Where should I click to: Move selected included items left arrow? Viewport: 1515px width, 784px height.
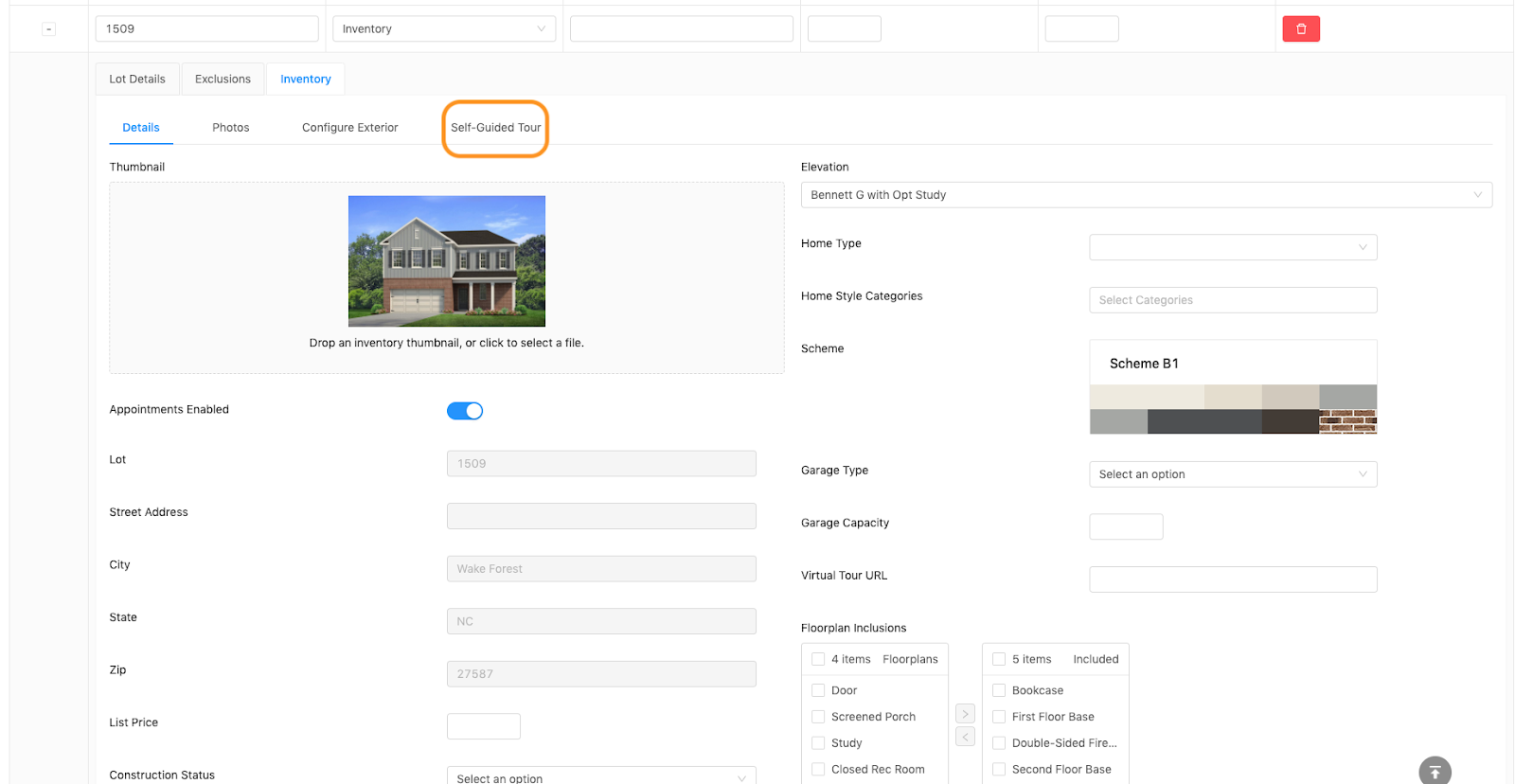point(965,737)
